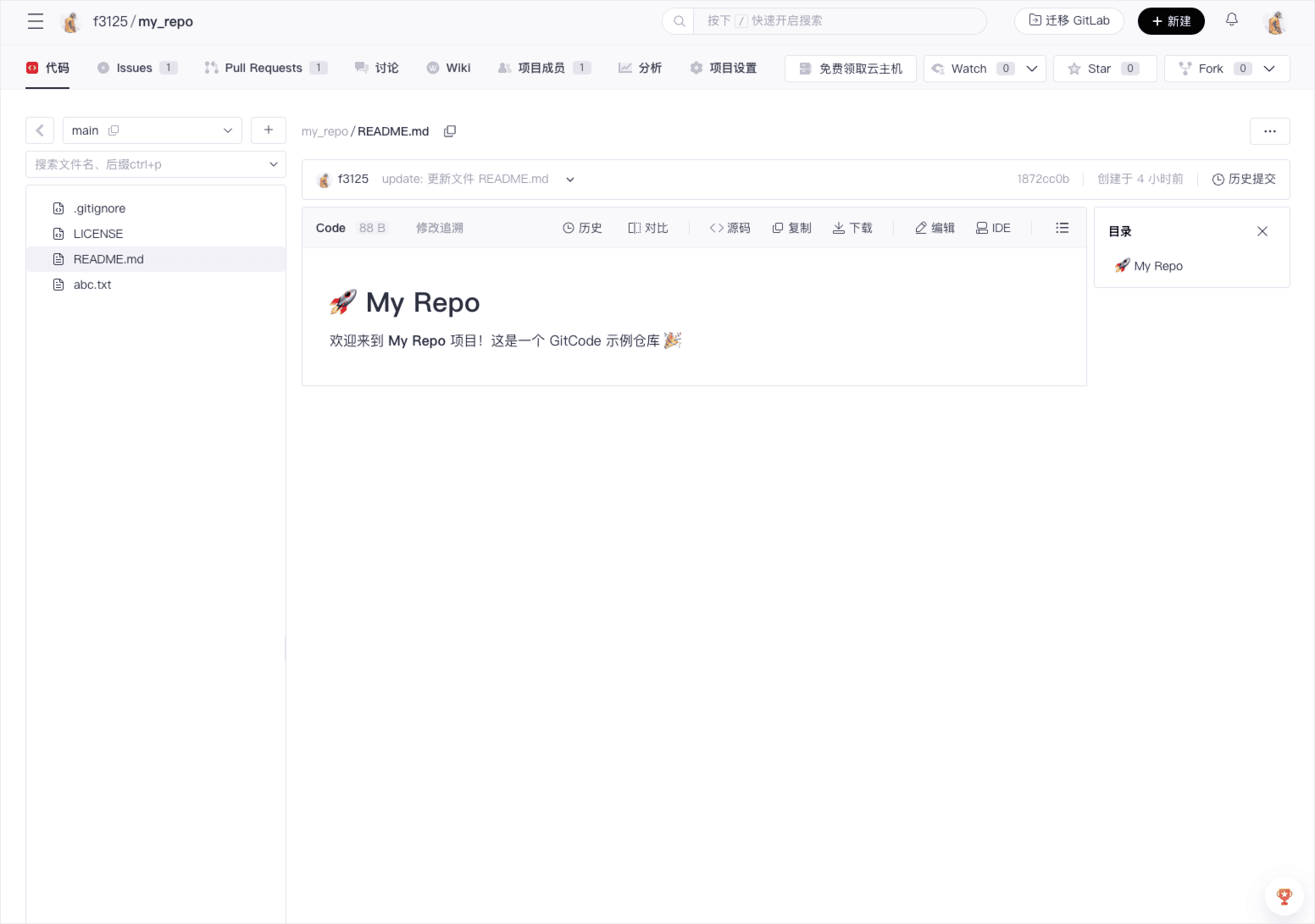Star this repository
Image resolution: width=1315 pixels, height=924 pixels.
pyautogui.click(x=1103, y=69)
